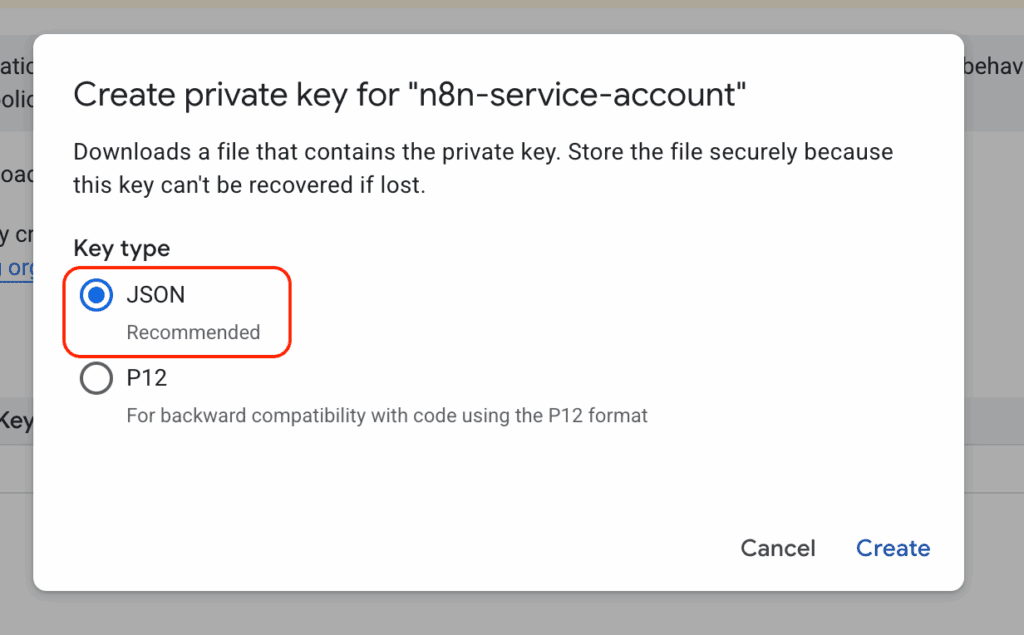The image size is (1024, 635).
Task: Click the P12 option label
Action: 146,379
